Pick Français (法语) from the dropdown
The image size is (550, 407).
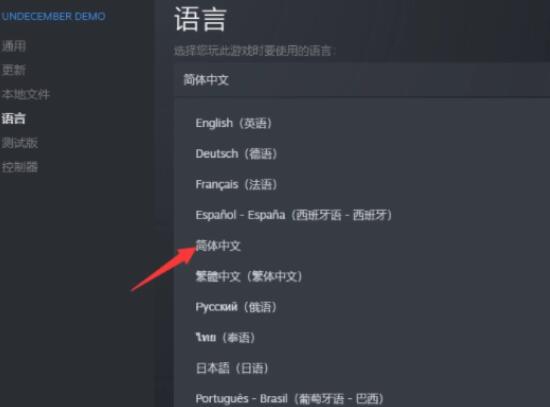pos(236,184)
